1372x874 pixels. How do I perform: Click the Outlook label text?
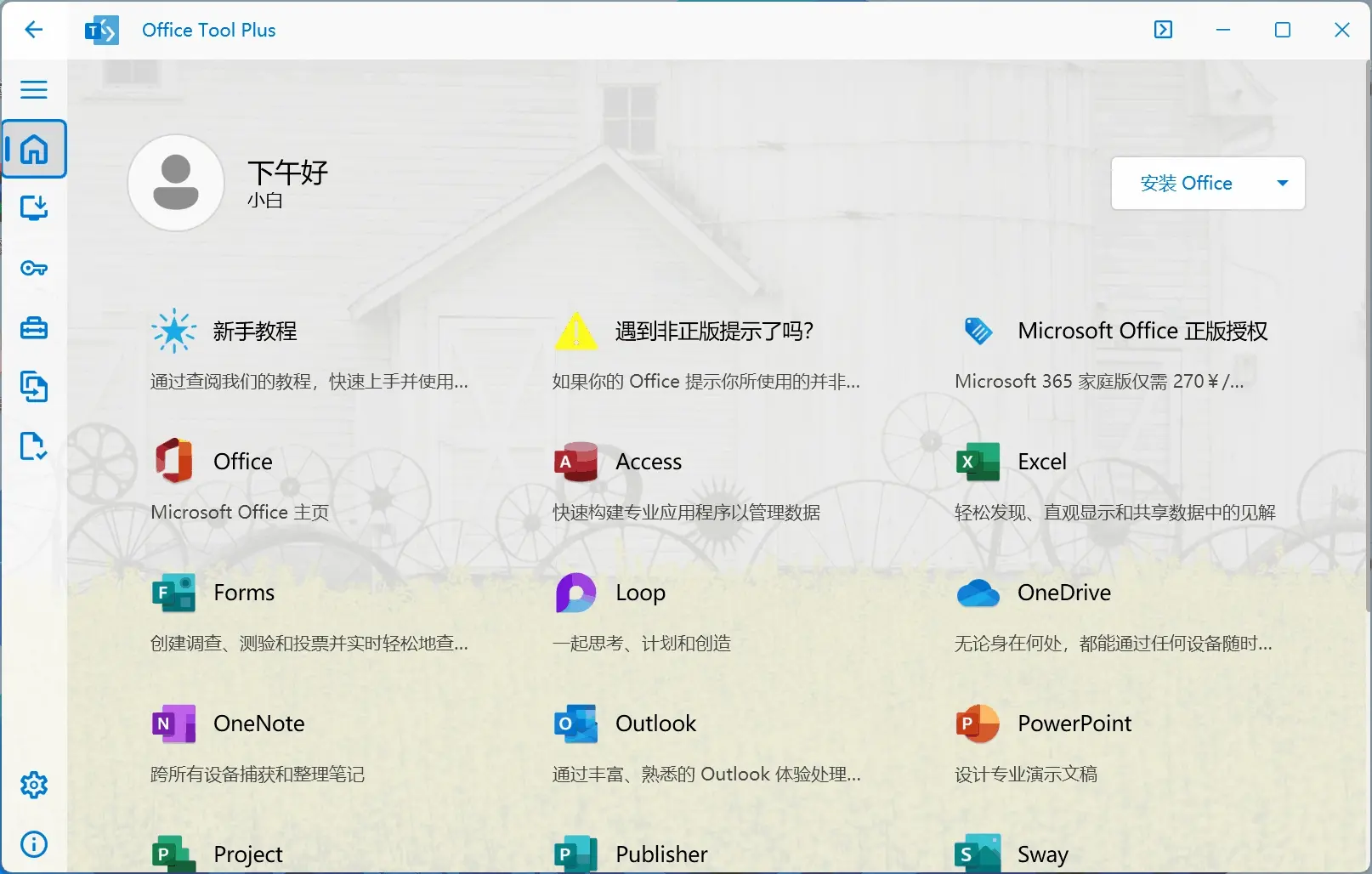tap(655, 724)
